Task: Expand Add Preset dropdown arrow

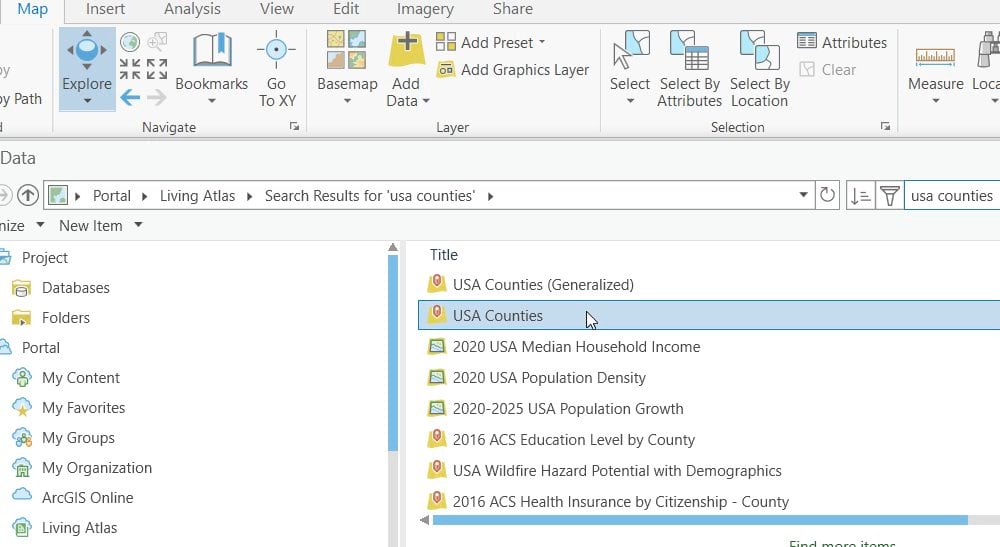Action: coord(542,42)
